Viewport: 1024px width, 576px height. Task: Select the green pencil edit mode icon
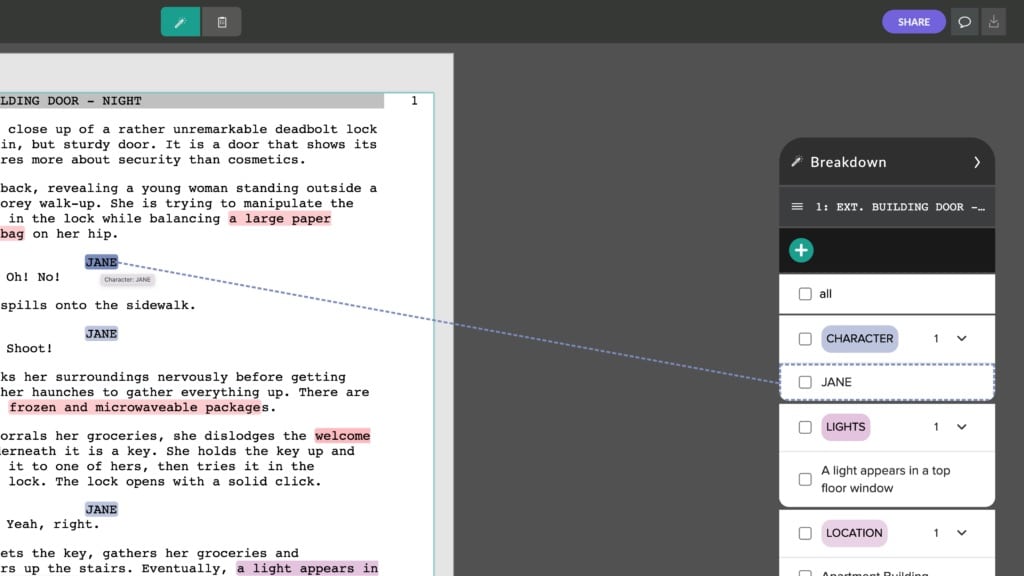(x=180, y=22)
